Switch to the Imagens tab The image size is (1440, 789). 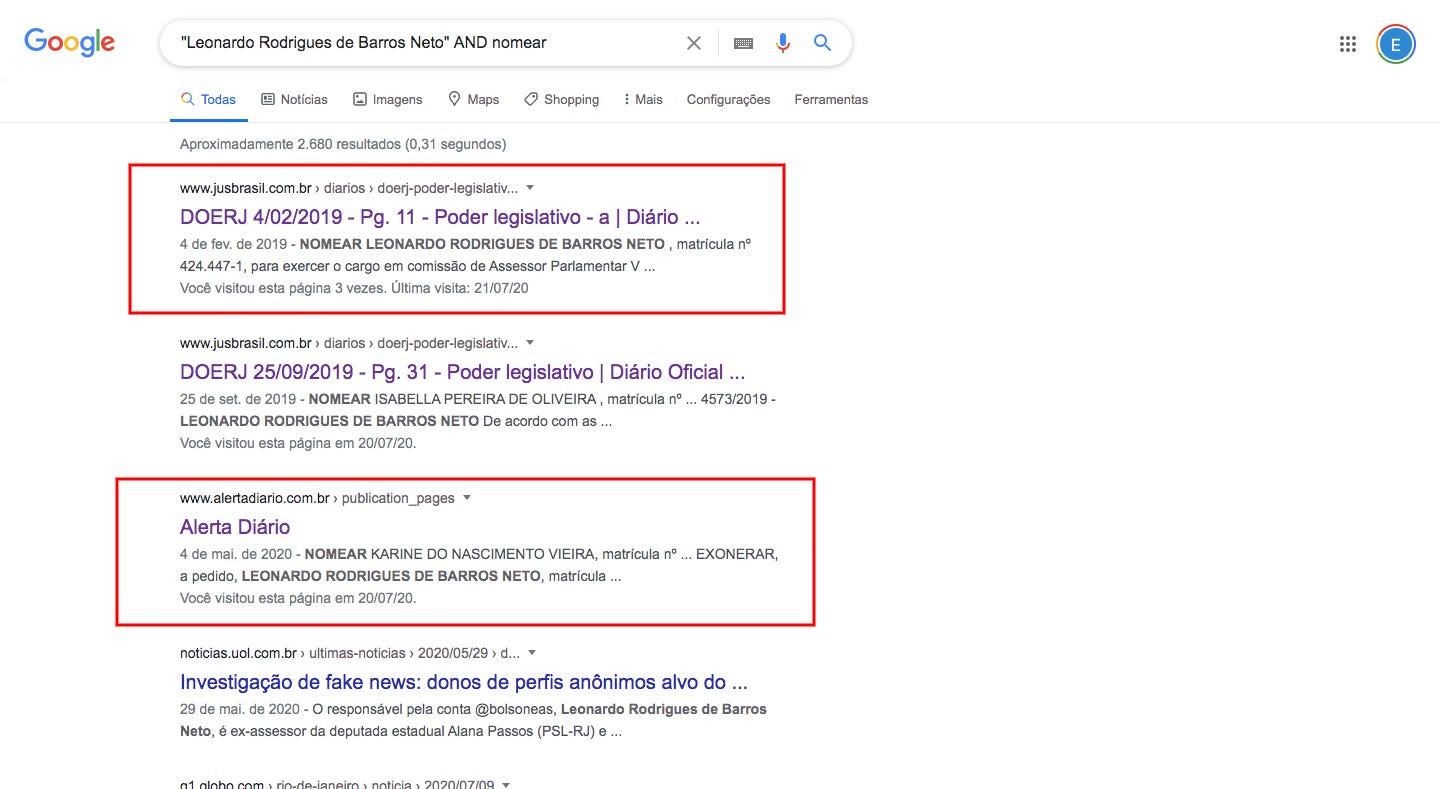[x=388, y=99]
